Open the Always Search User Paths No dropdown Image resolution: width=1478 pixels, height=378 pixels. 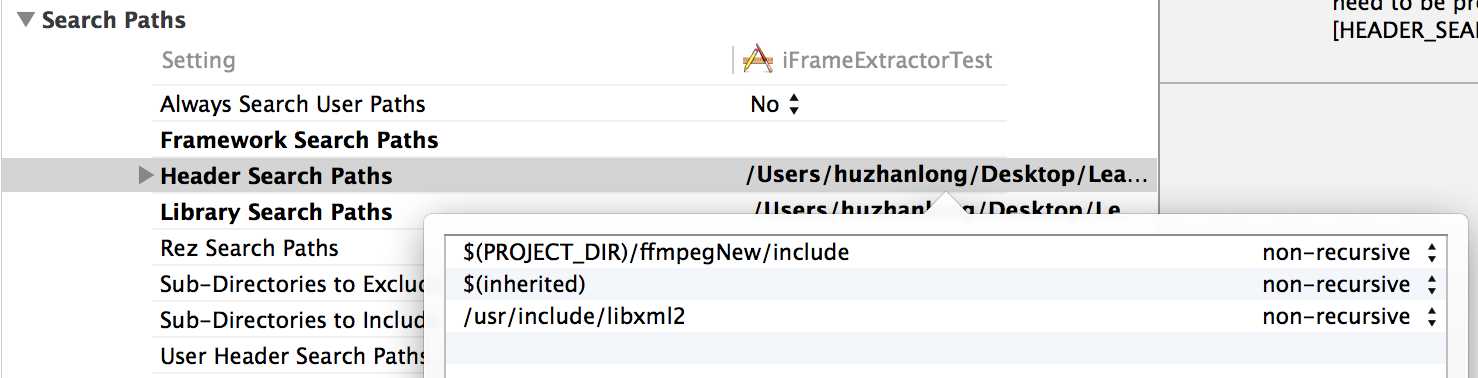775,104
